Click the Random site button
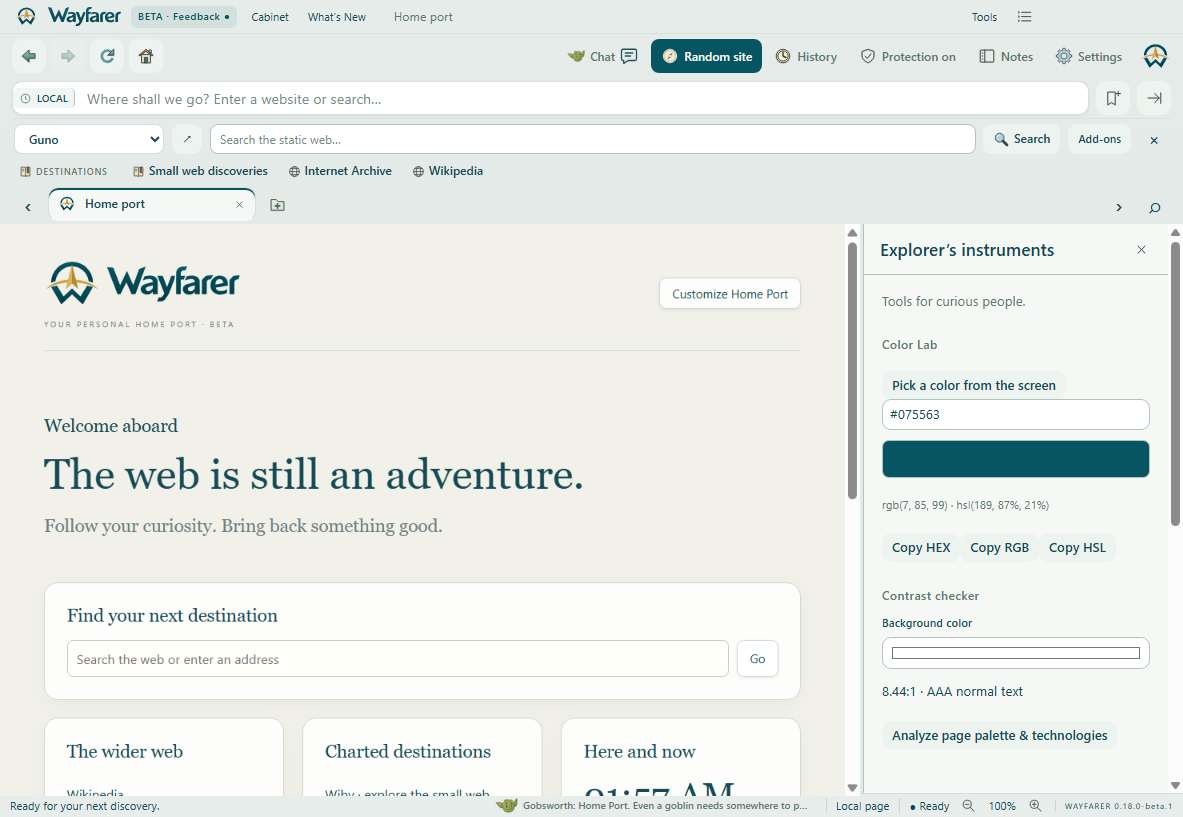This screenshot has height=817, width=1183. click(x=707, y=57)
